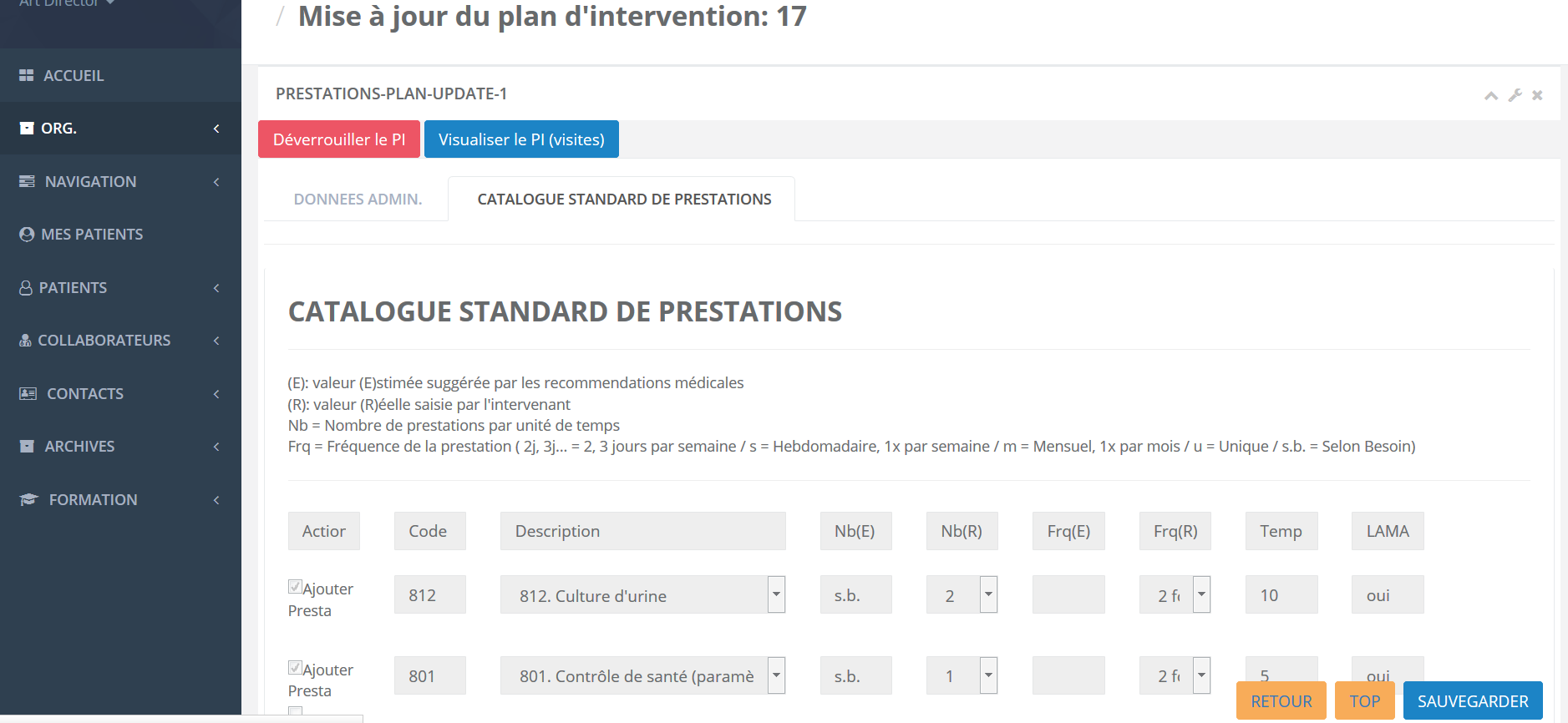Expand the Navigation sidebar menu
The height and width of the screenshot is (723, 1568).
tap(120, 181)
